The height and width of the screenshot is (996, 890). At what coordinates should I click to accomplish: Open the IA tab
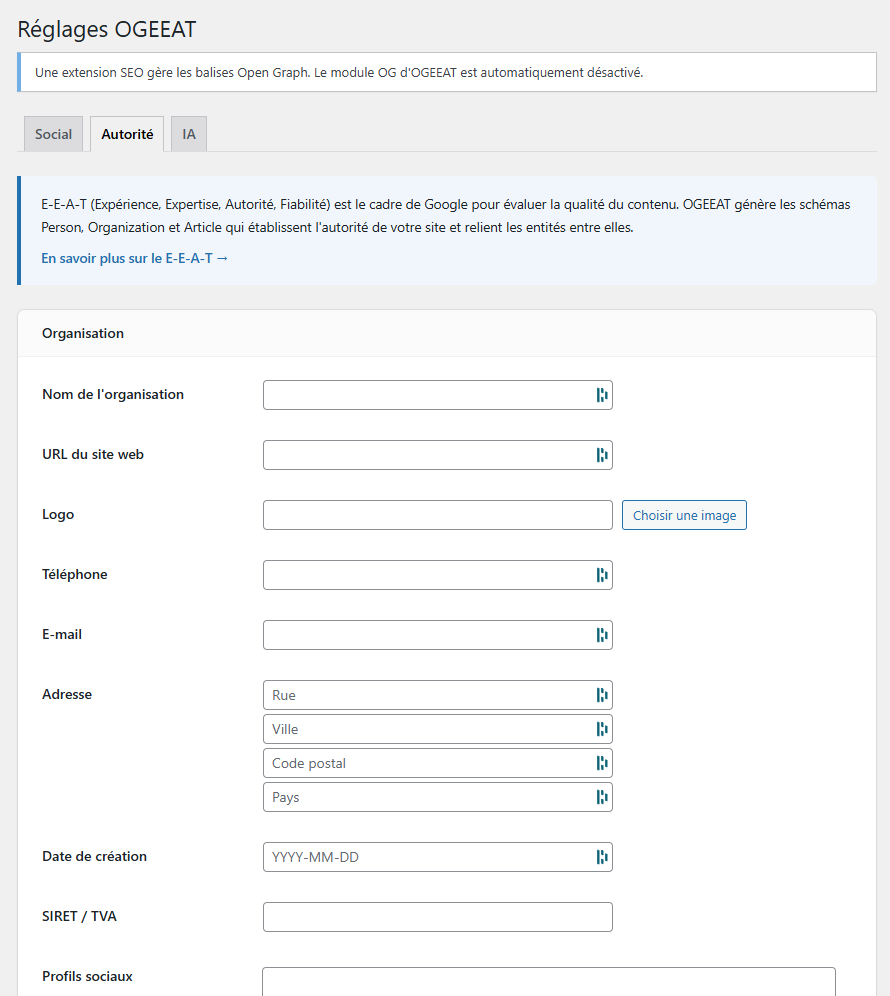[188, 133]
